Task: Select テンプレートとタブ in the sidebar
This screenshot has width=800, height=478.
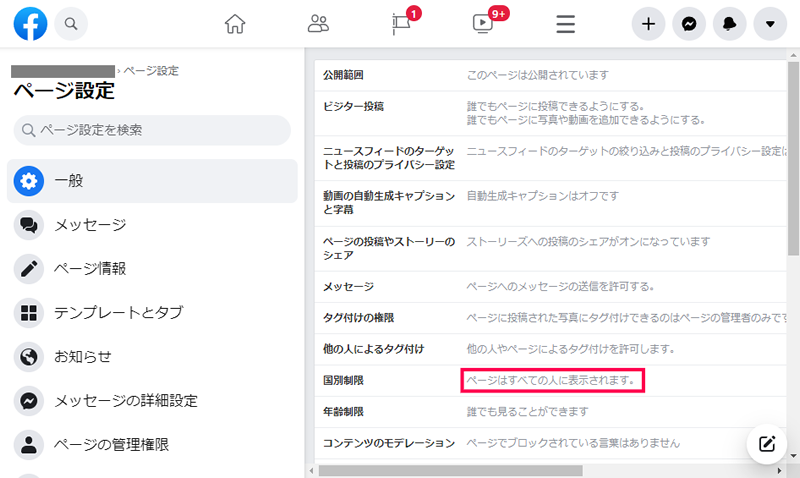Action: tap(152, 312)
